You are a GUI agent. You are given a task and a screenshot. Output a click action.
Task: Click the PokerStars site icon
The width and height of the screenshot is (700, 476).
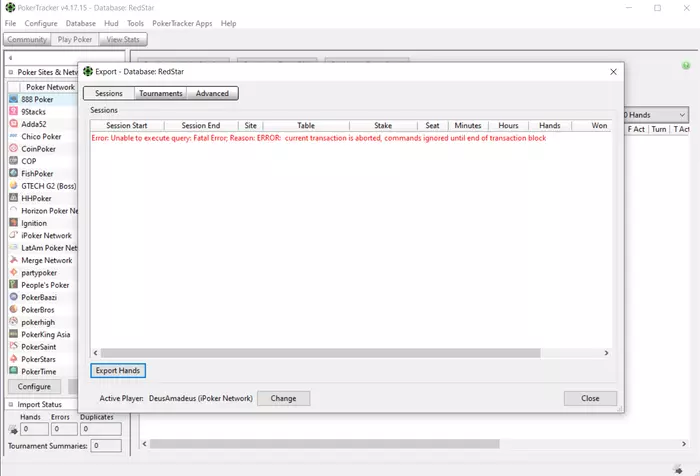(14, 359)
